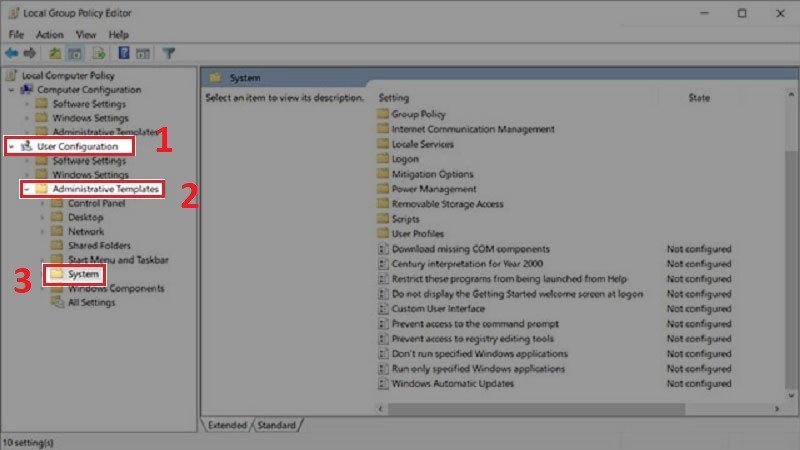Select the All Settings tree item
This screenshot has width=800, height=450.
pos(92,302)
